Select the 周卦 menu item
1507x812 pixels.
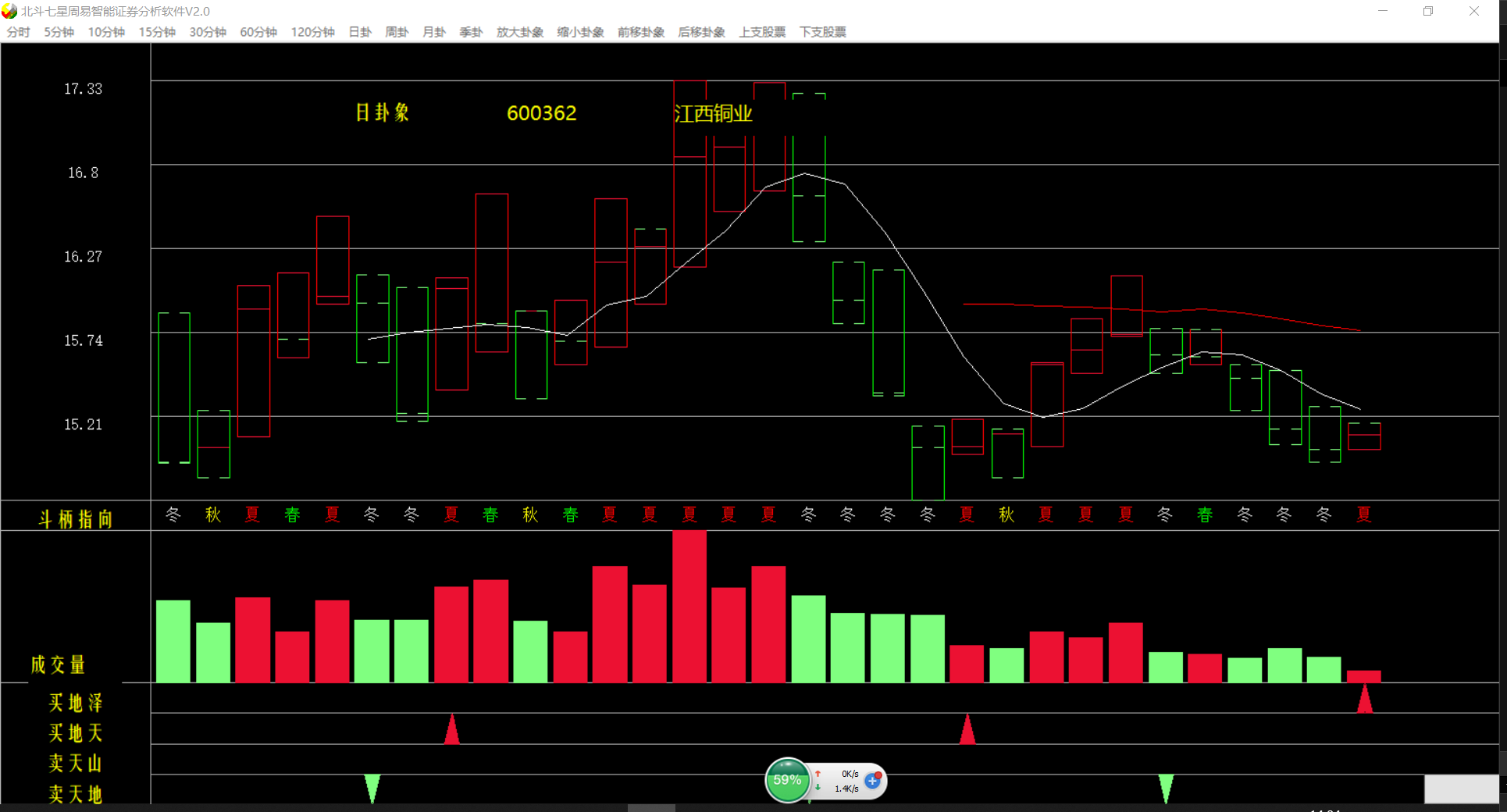tap(397, 32)
